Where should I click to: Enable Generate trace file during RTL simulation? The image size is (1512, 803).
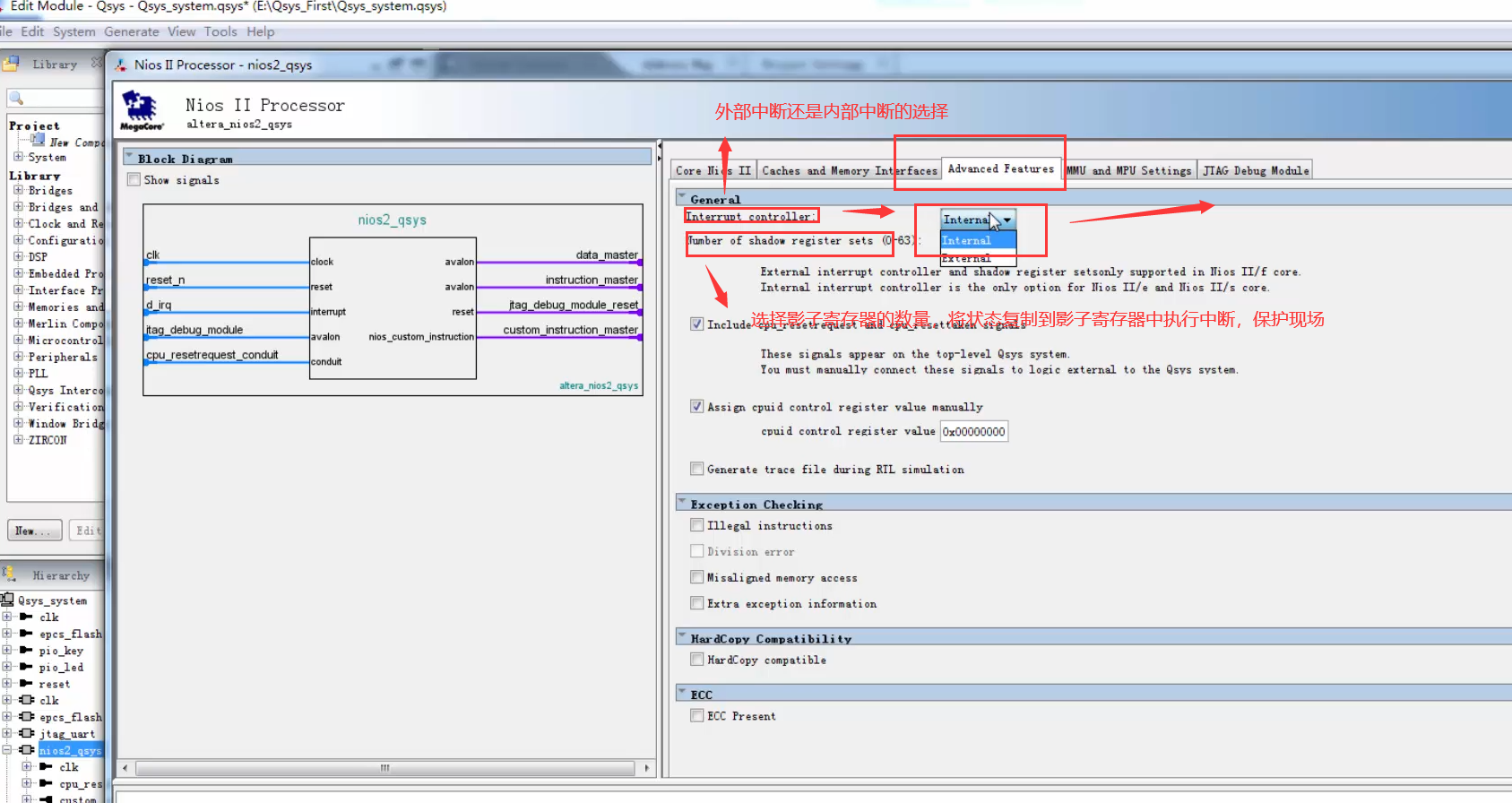click(x=696, y=469)
